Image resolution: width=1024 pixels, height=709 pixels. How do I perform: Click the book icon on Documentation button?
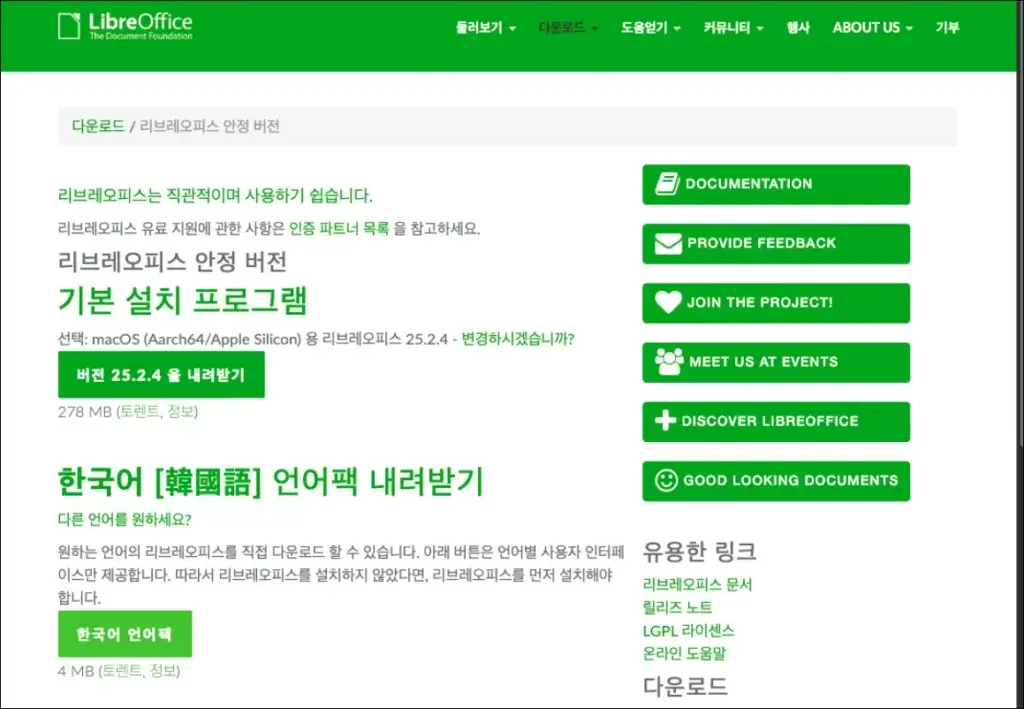click(667, 184)
